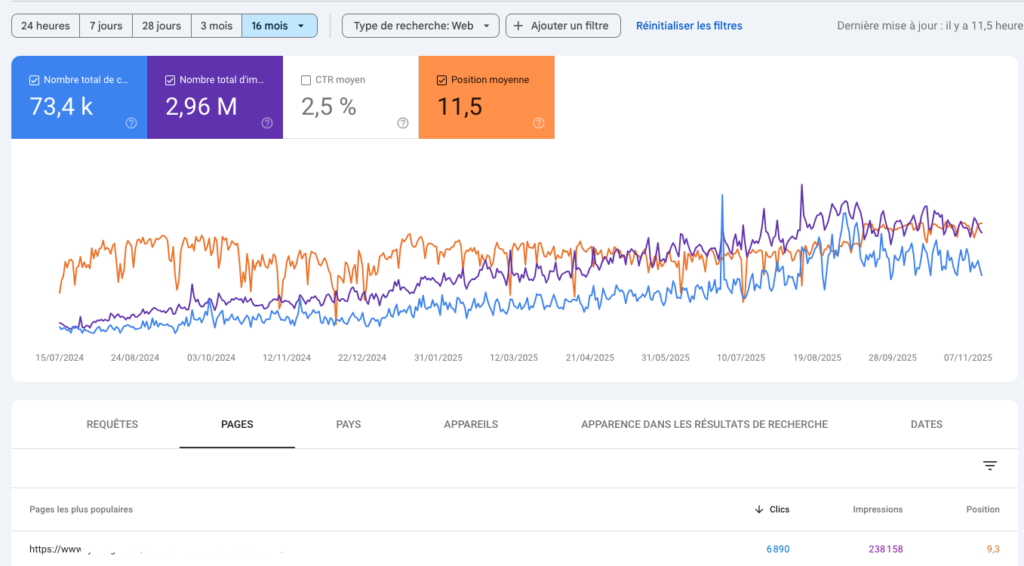Open Type de recherche: Web dropdown
The width and height of the screenshot is (1024, 566).
(420, 26)
